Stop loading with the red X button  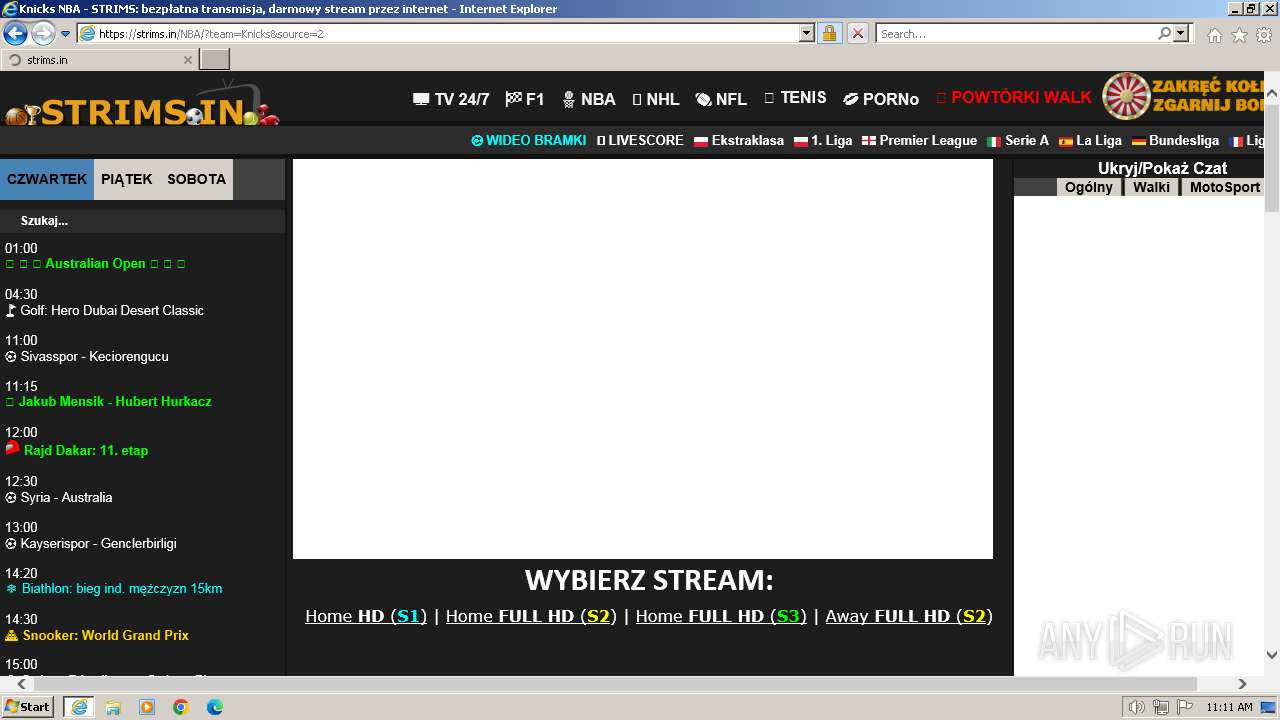coord(858,34)
